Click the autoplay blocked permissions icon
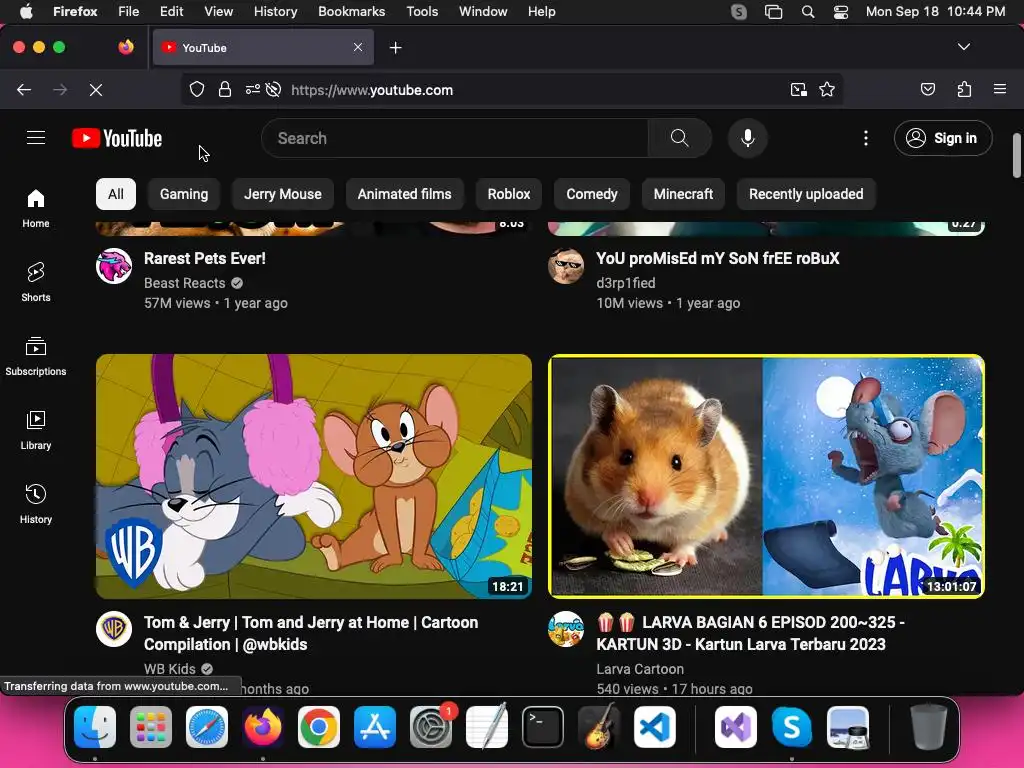 (x=274, y=90)
